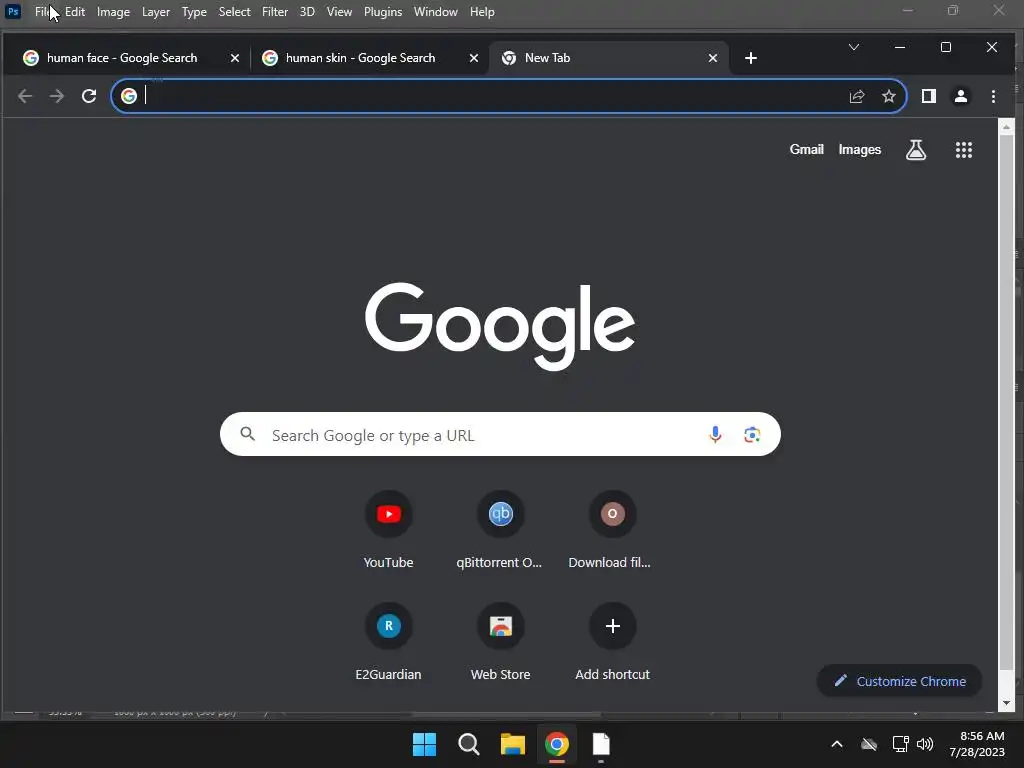The width and height of the screenshot is (1024, 768).
Task: Open Windows taskbar search
Action: (x=469, y=744)
